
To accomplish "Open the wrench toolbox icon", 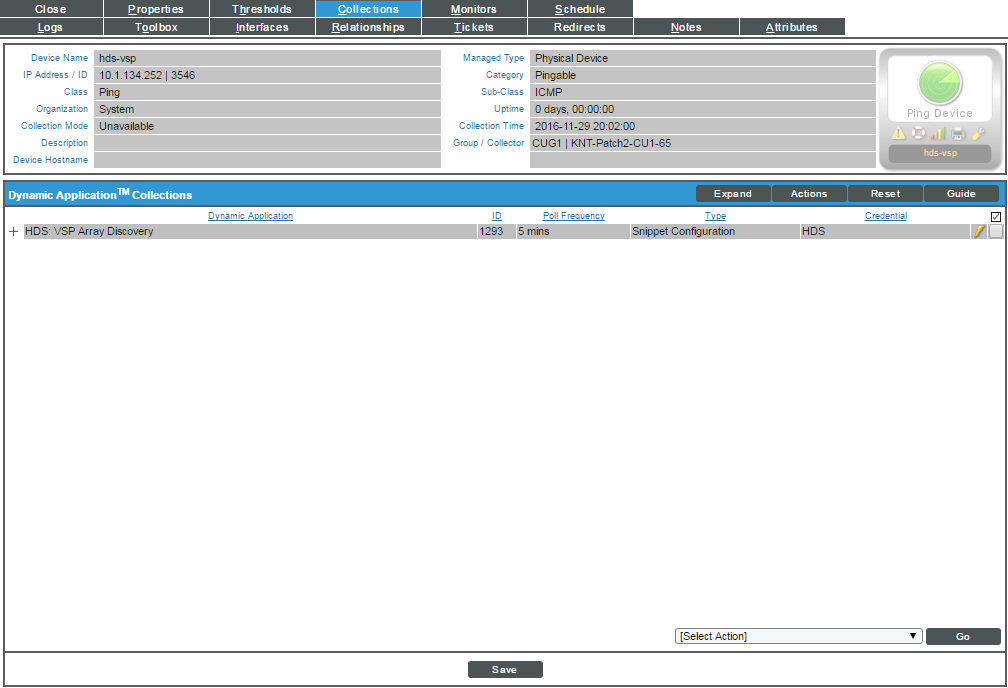I will click(977, 133).
